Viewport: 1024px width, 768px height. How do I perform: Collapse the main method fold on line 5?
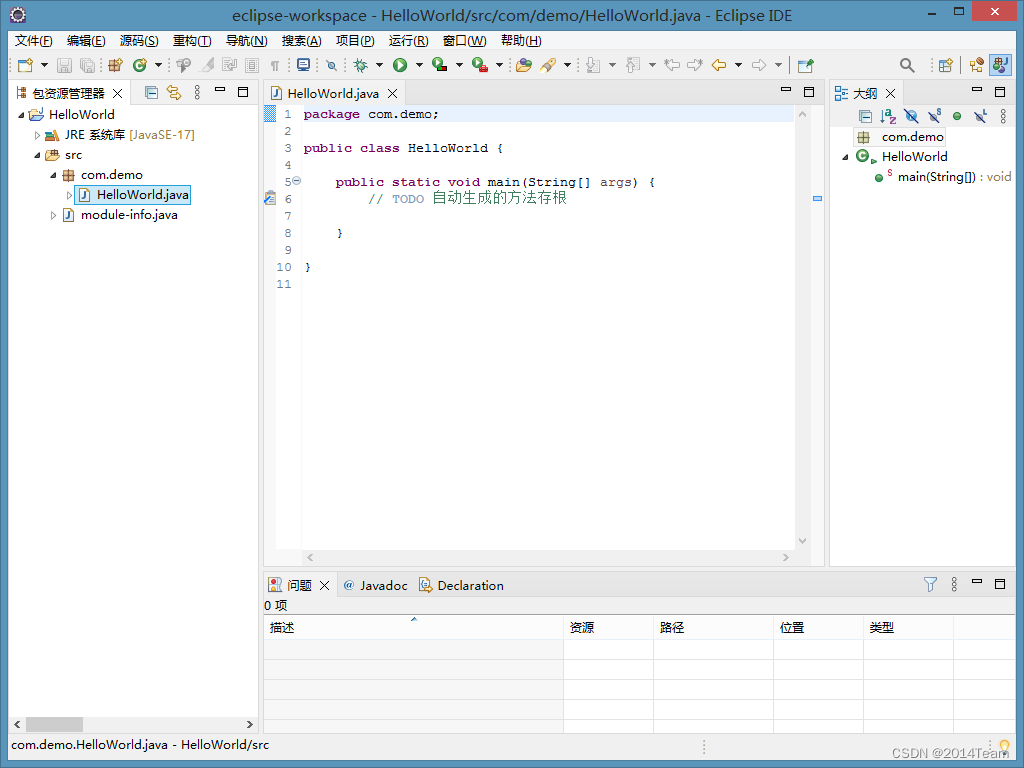[296, 182]
